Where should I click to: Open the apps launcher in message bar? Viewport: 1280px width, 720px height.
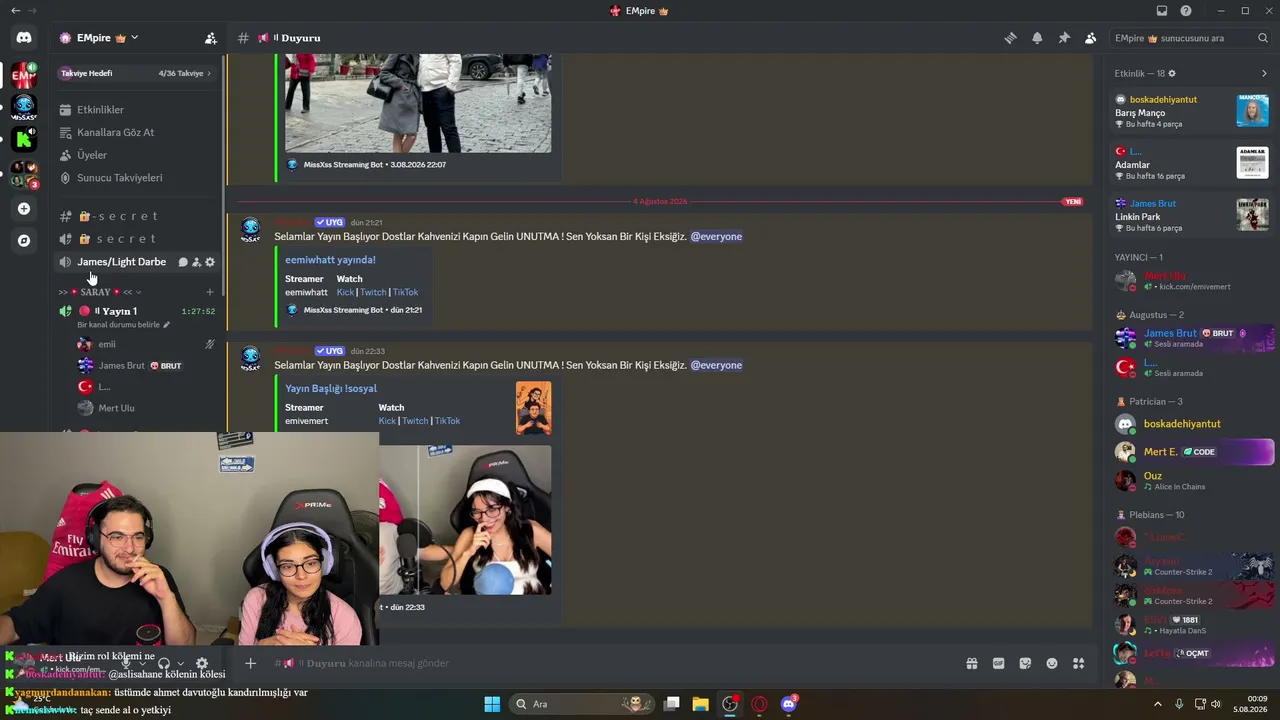(1078, 663)
